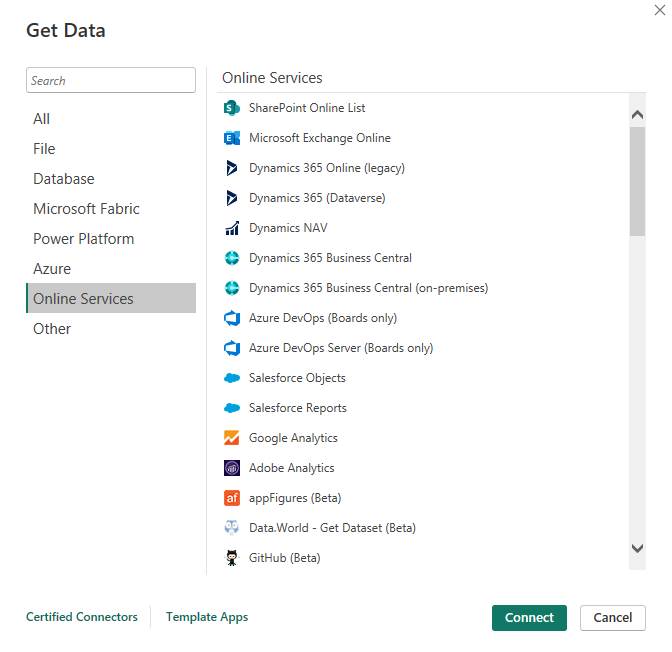The height and width of the screenshot is (652, 672).
Task: Click the connector list scrollbar thumb
Action: 637,181
